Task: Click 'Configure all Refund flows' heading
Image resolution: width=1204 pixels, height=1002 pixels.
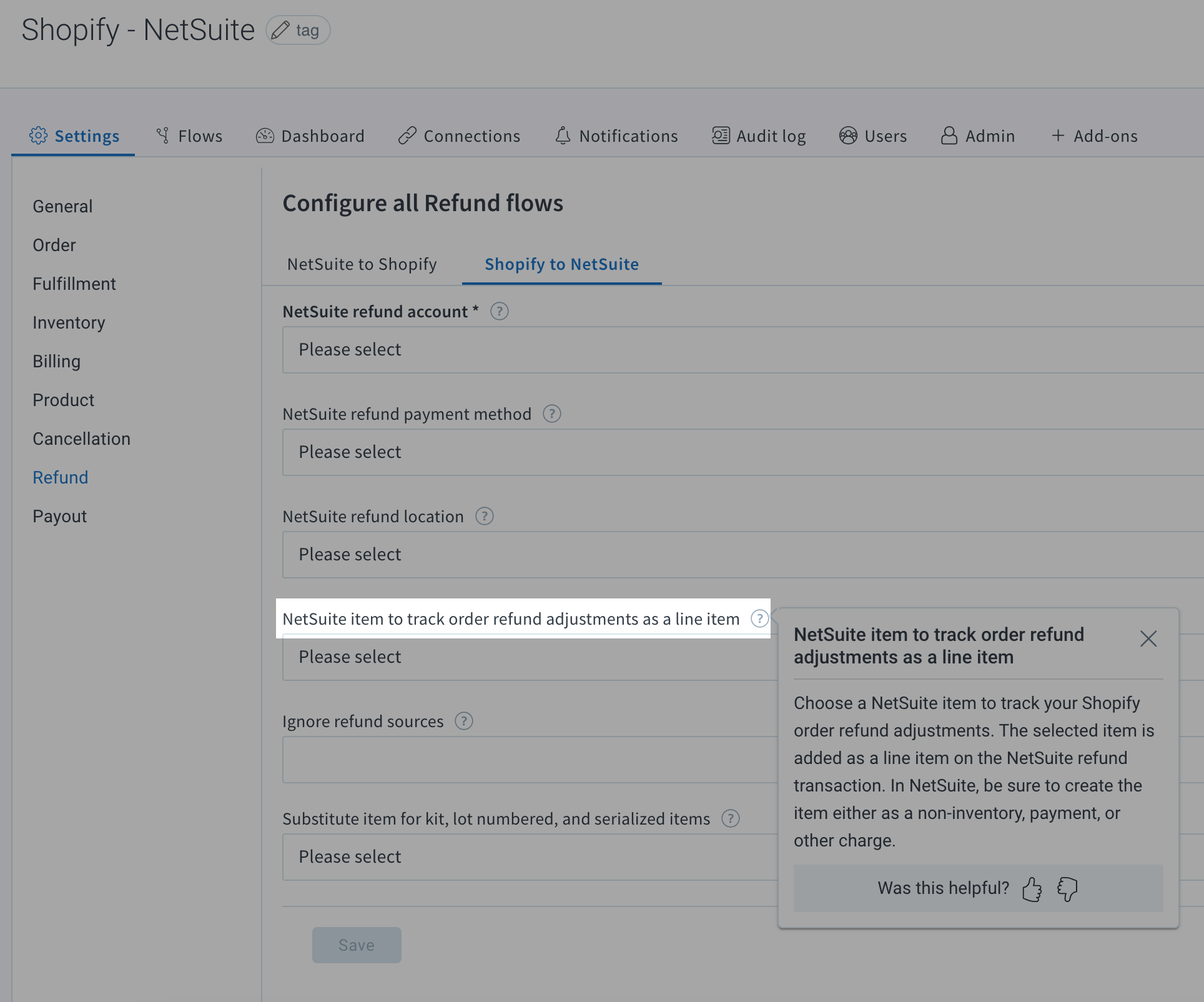Action: point(423,203)
